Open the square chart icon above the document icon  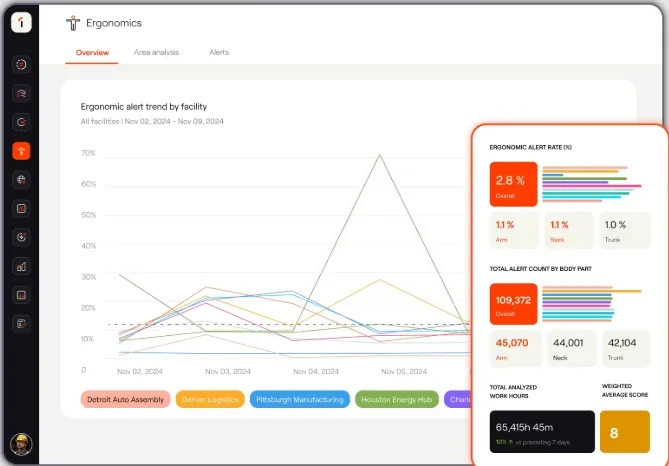pos(21,295)
